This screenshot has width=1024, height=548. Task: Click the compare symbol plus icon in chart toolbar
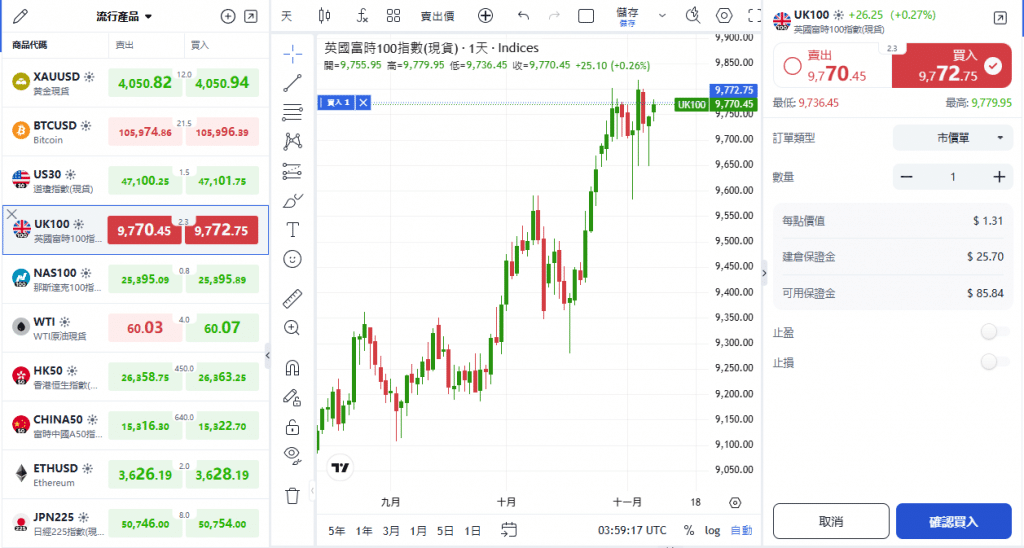click(485, 16)
